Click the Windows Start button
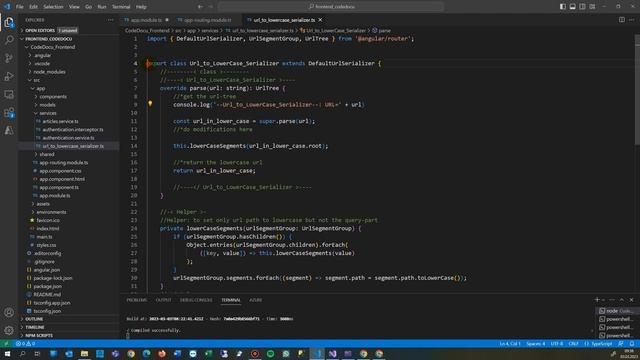Image resolution: width=640 pixels, height=360 pixels. point(7,353)
